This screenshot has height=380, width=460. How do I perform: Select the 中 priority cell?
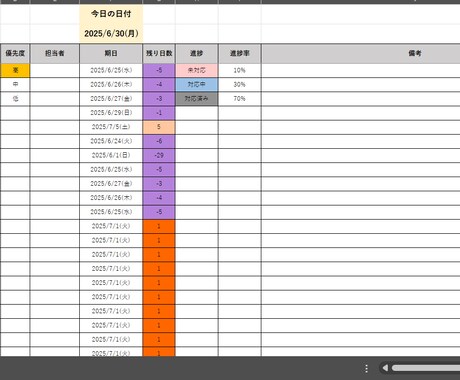tap(15, 85)
